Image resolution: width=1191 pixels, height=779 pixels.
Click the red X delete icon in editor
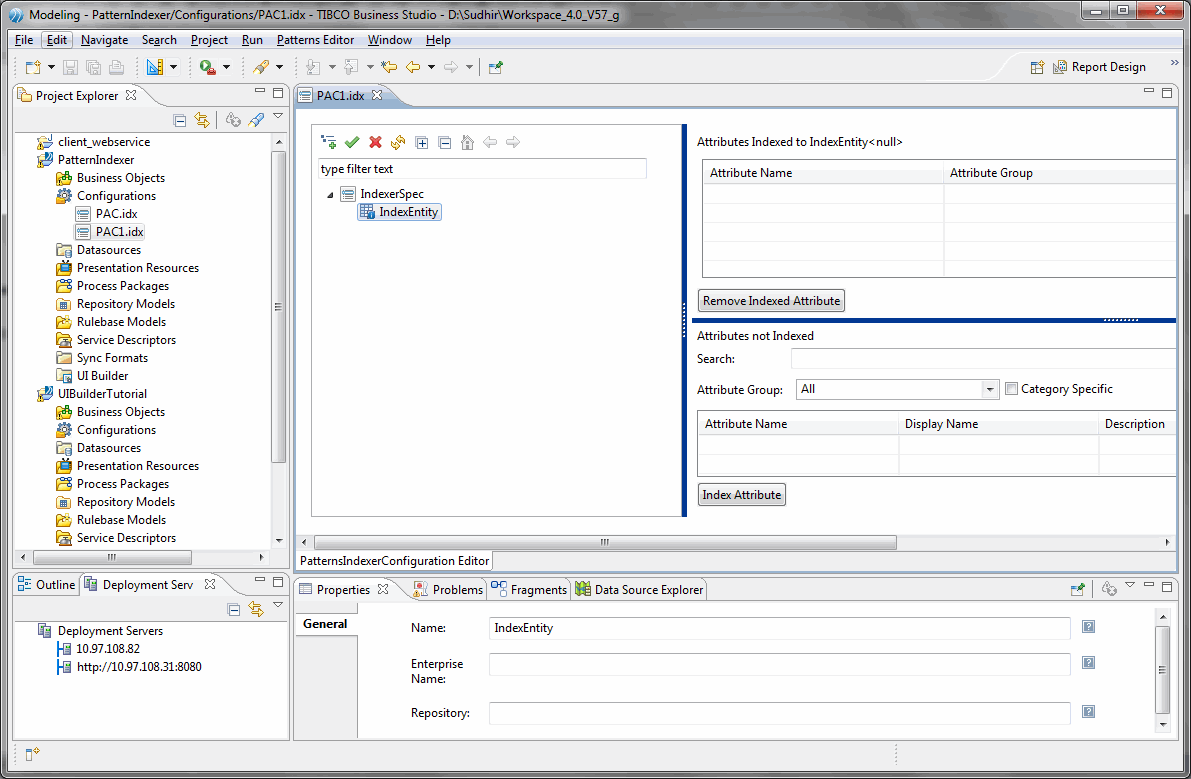click(375, 142)
